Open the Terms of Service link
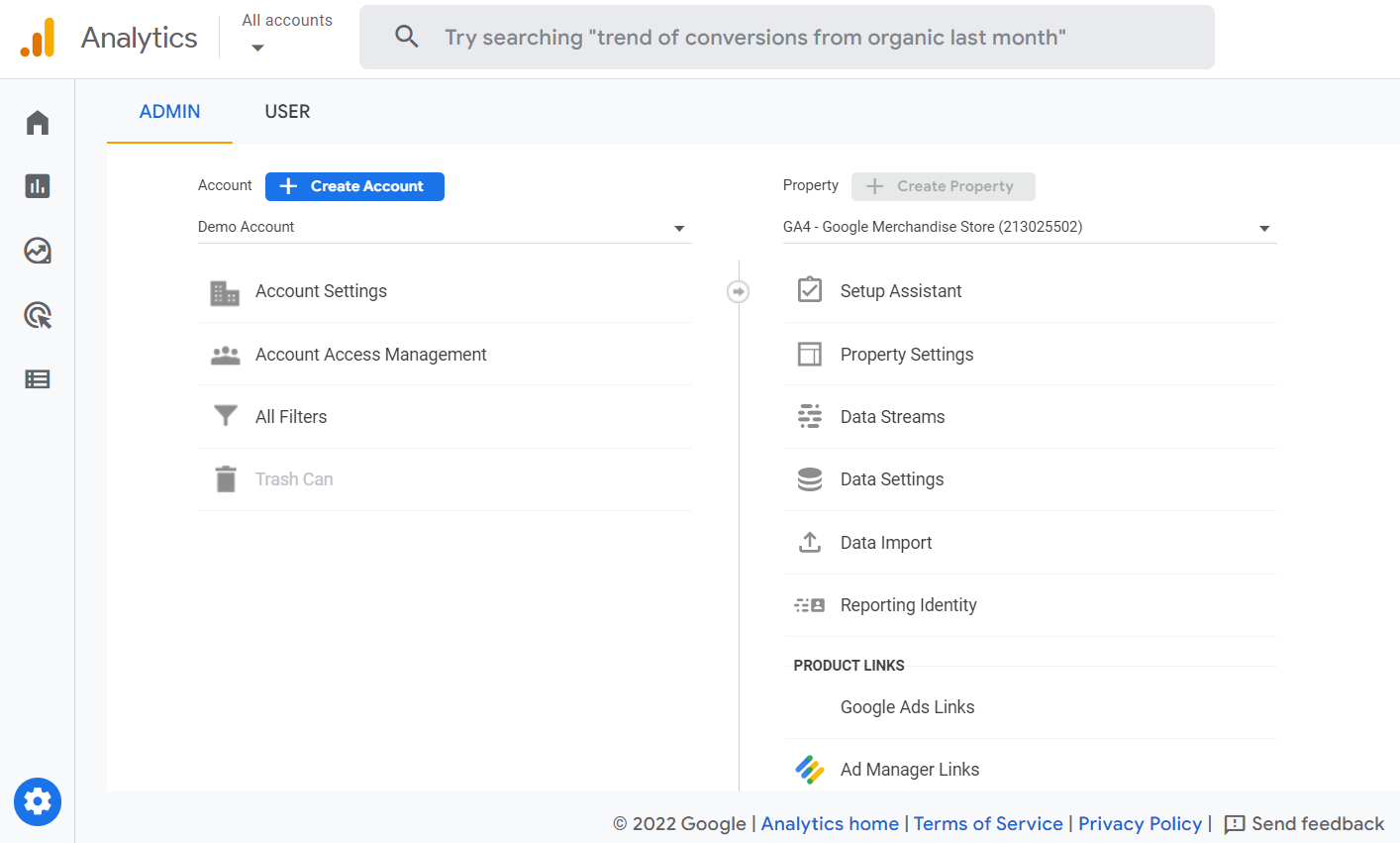Viewport: 1400px width, 843px height. pos(988,824)
